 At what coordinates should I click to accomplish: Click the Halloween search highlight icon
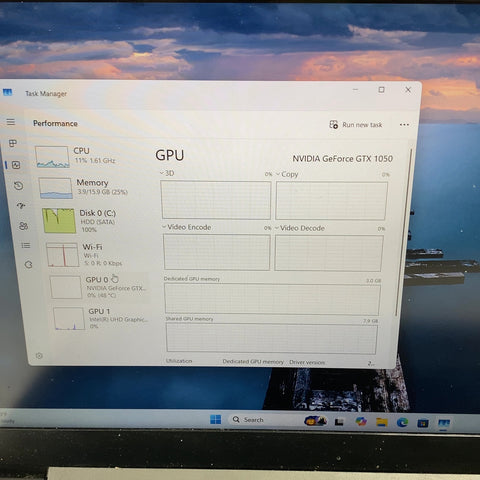[x=315, y=421]
